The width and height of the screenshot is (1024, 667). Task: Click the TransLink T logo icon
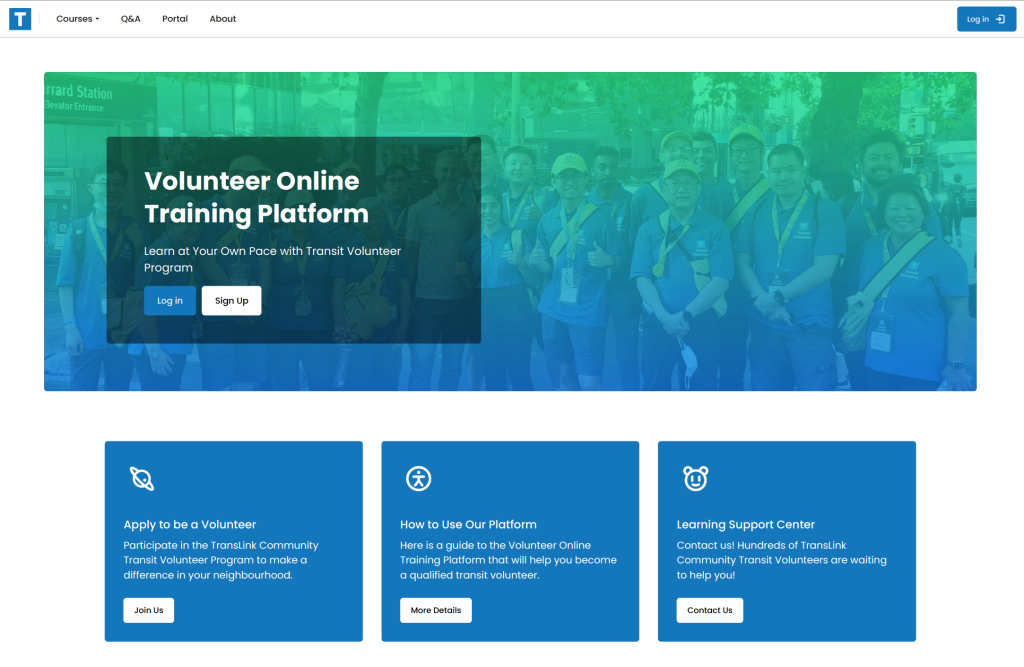(x=20, y=19)
